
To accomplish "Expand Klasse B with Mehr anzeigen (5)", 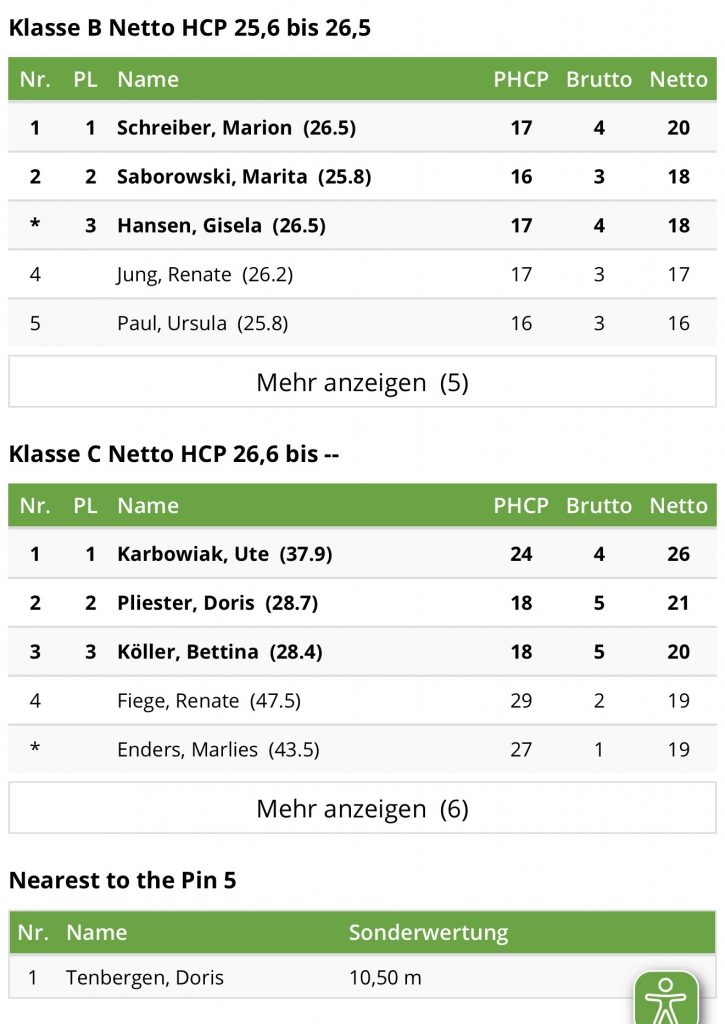I will point(362,382).
